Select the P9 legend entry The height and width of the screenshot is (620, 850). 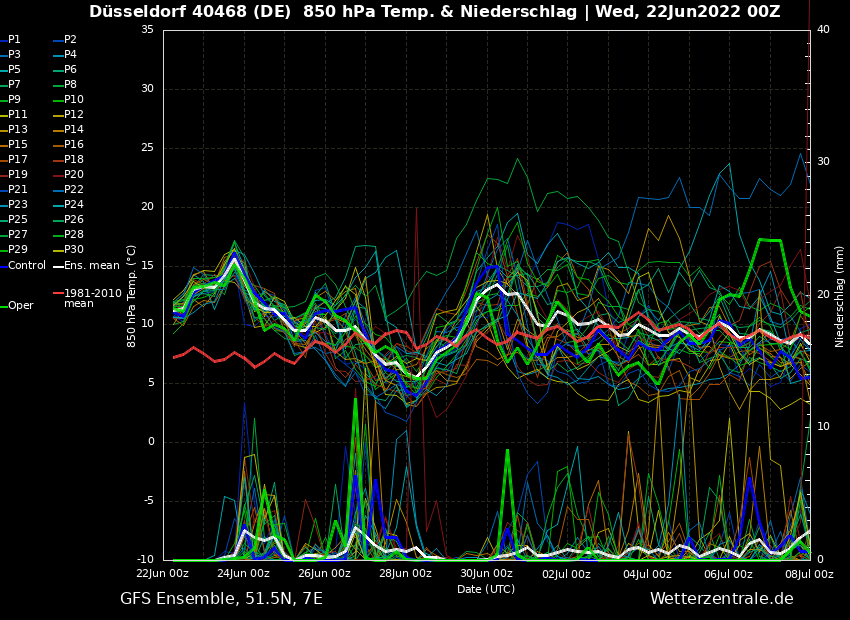point(14,100)
